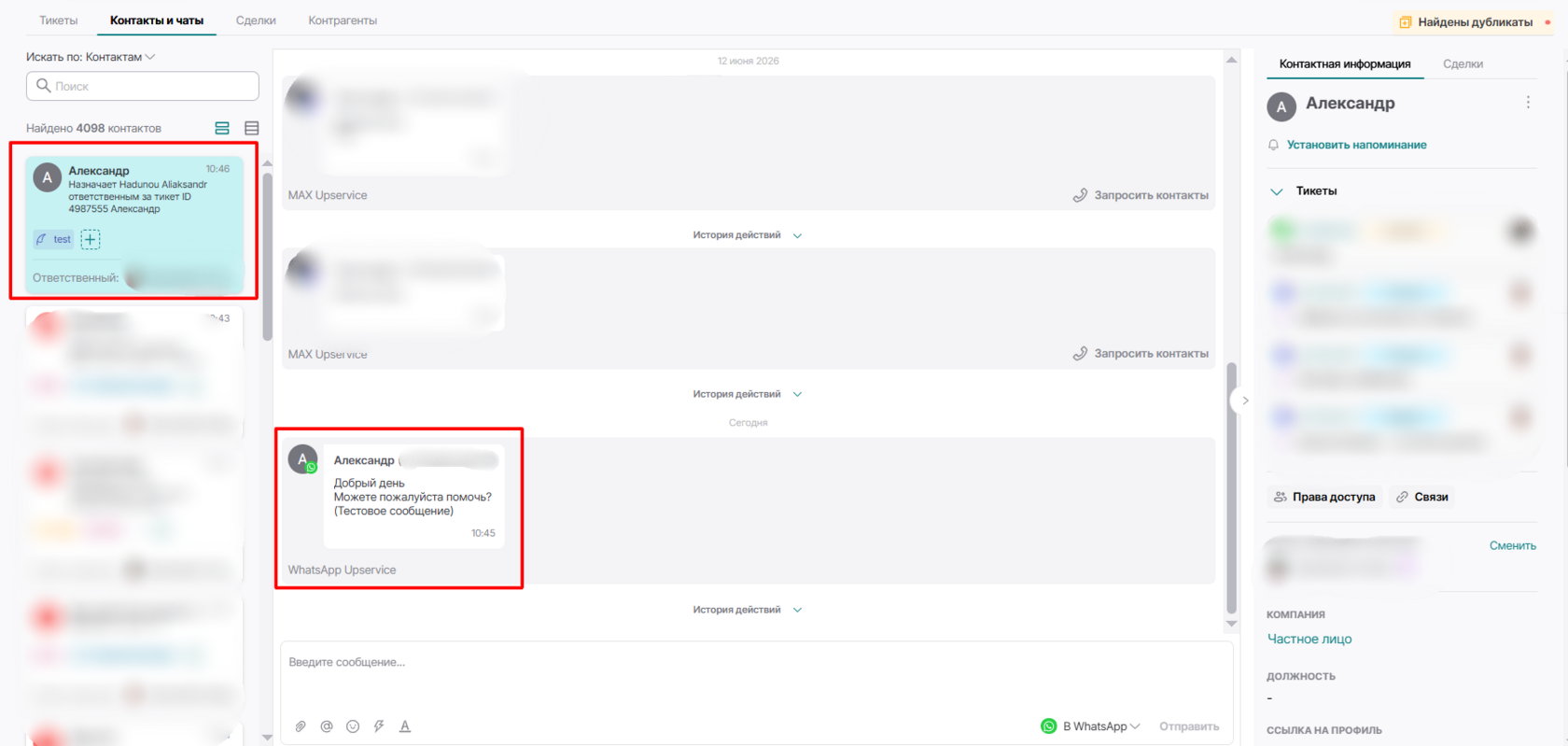Switch to the Сделки top tab

point(256,21)
